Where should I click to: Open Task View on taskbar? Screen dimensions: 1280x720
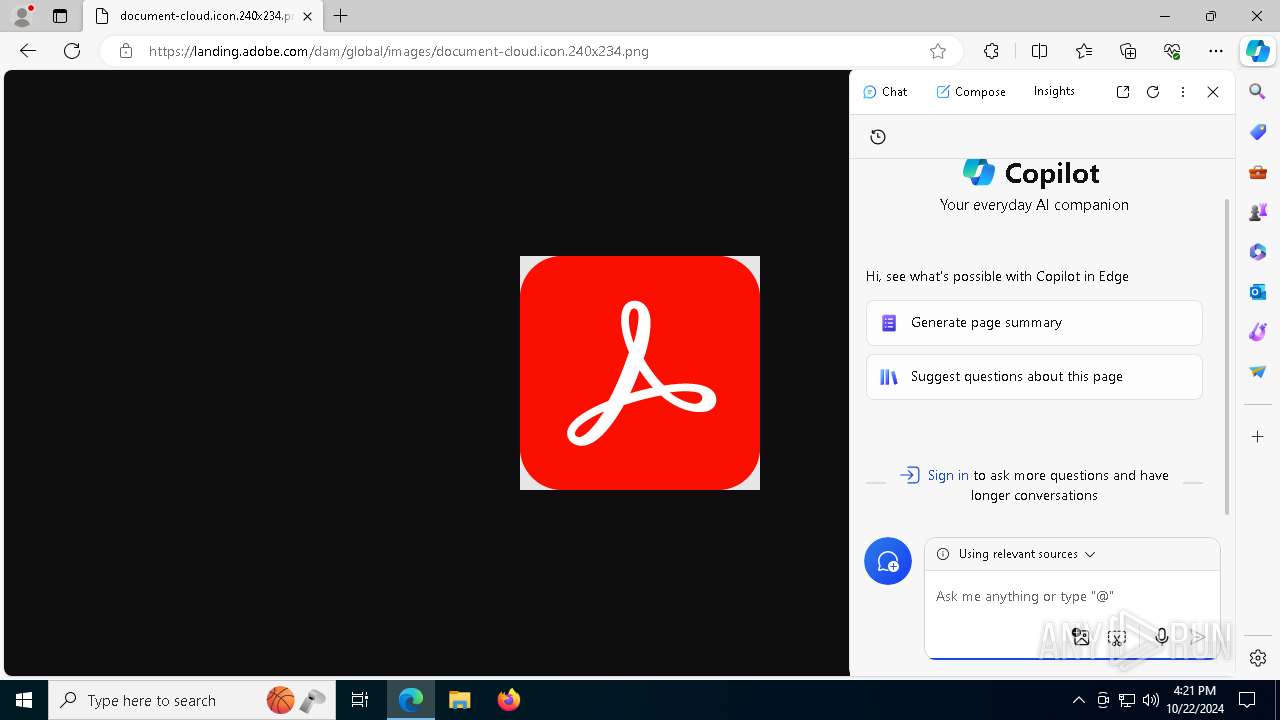360,700
